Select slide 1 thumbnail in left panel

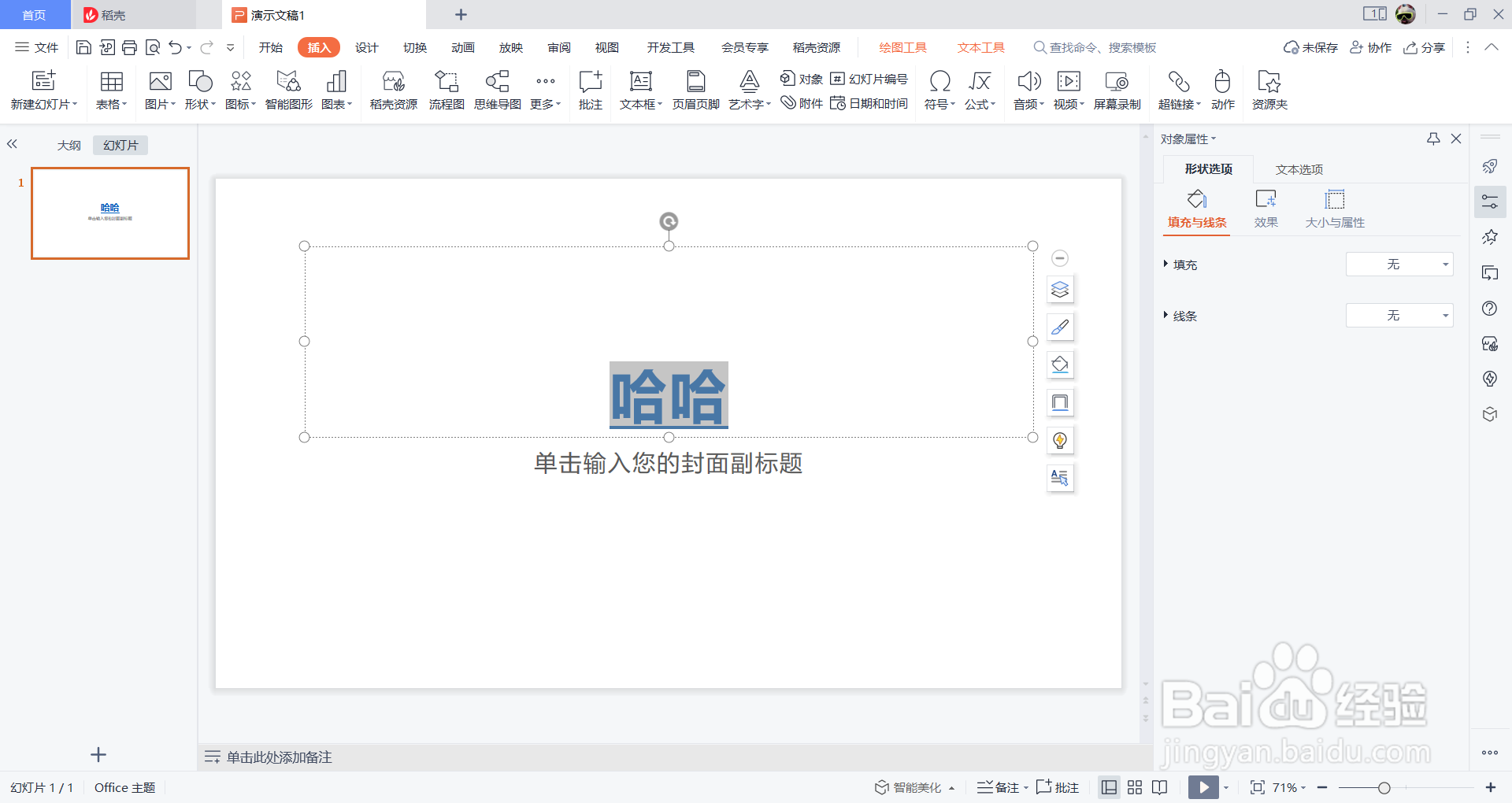(x=109, y=213)
